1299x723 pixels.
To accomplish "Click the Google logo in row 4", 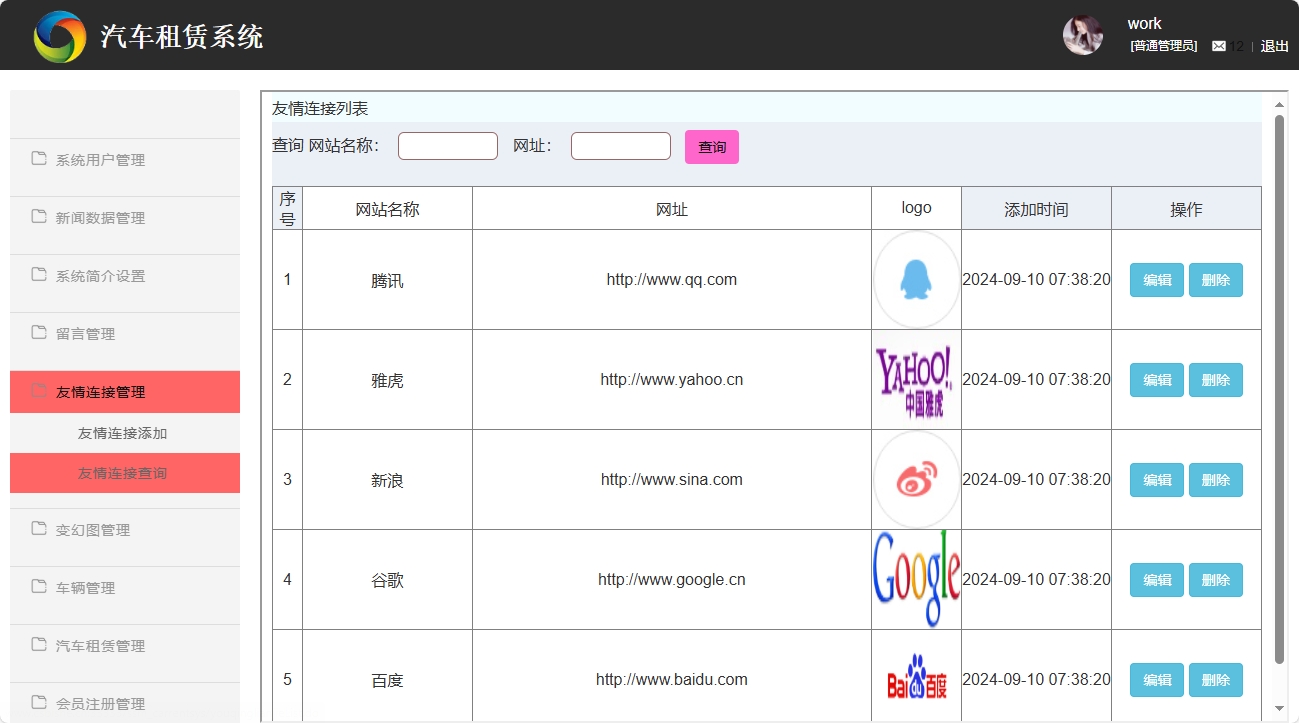I will click(x=915, y=579).
